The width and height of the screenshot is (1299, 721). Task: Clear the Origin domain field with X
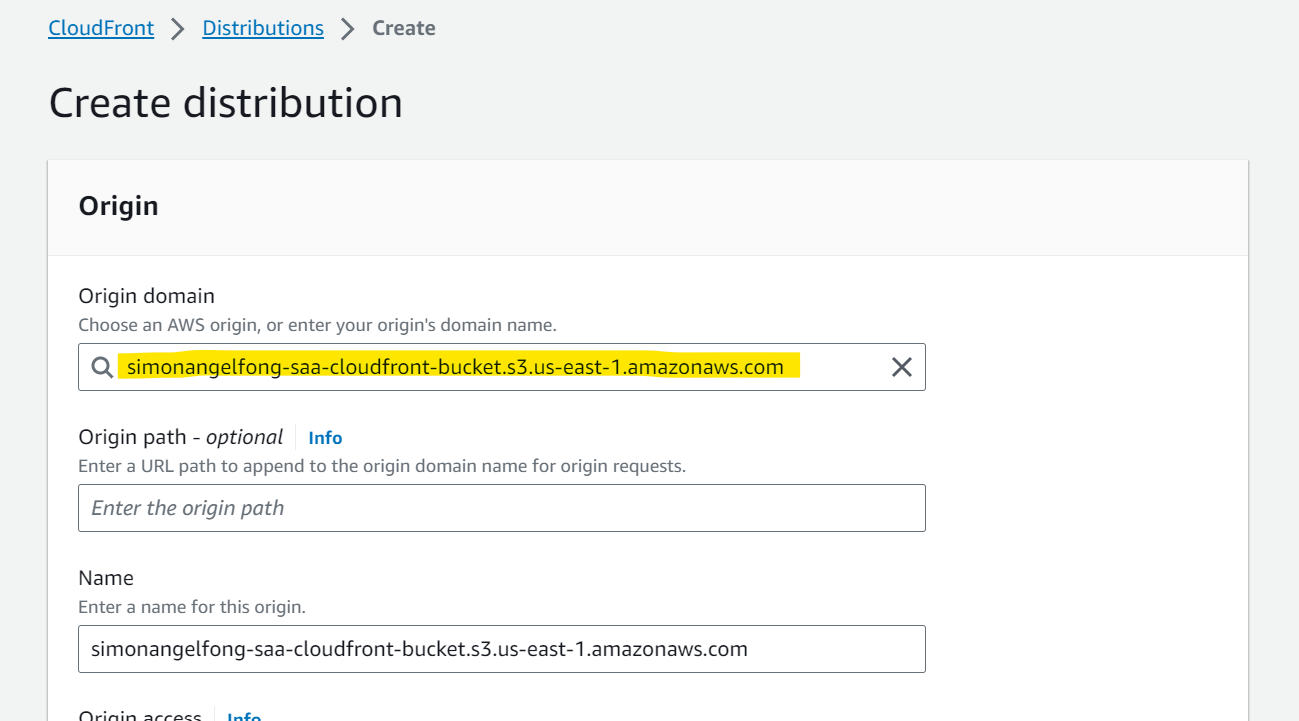click(x=901, y=367)
